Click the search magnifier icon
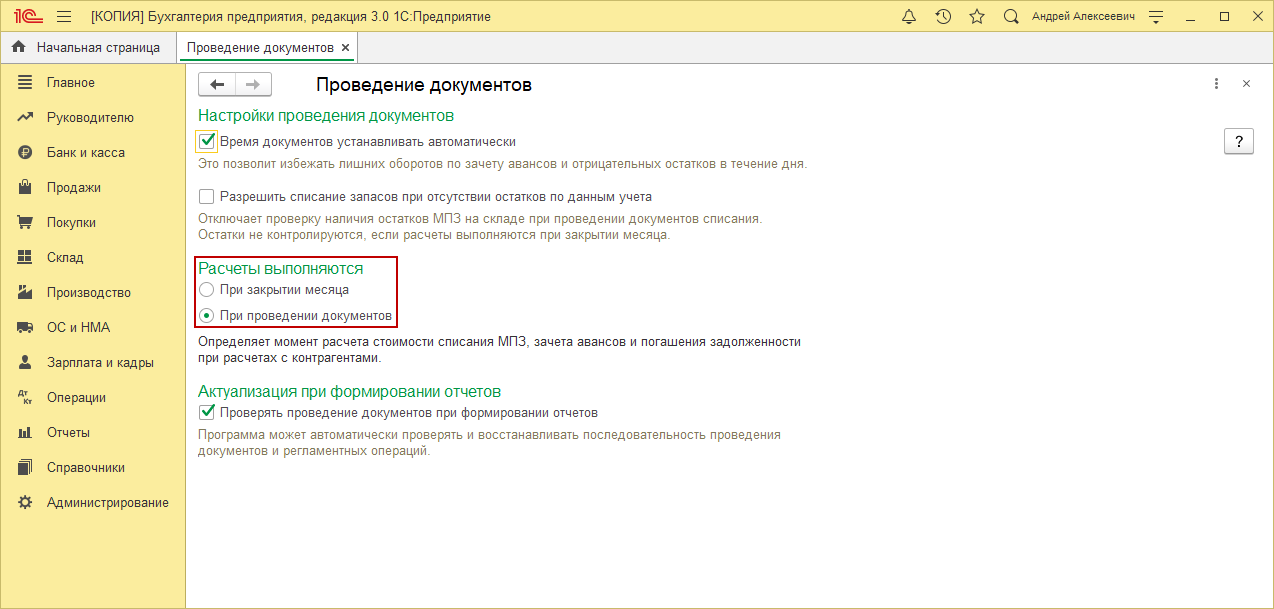Image resolution: width=1274 pixels, height=609 pixels. click(1011, 17)
